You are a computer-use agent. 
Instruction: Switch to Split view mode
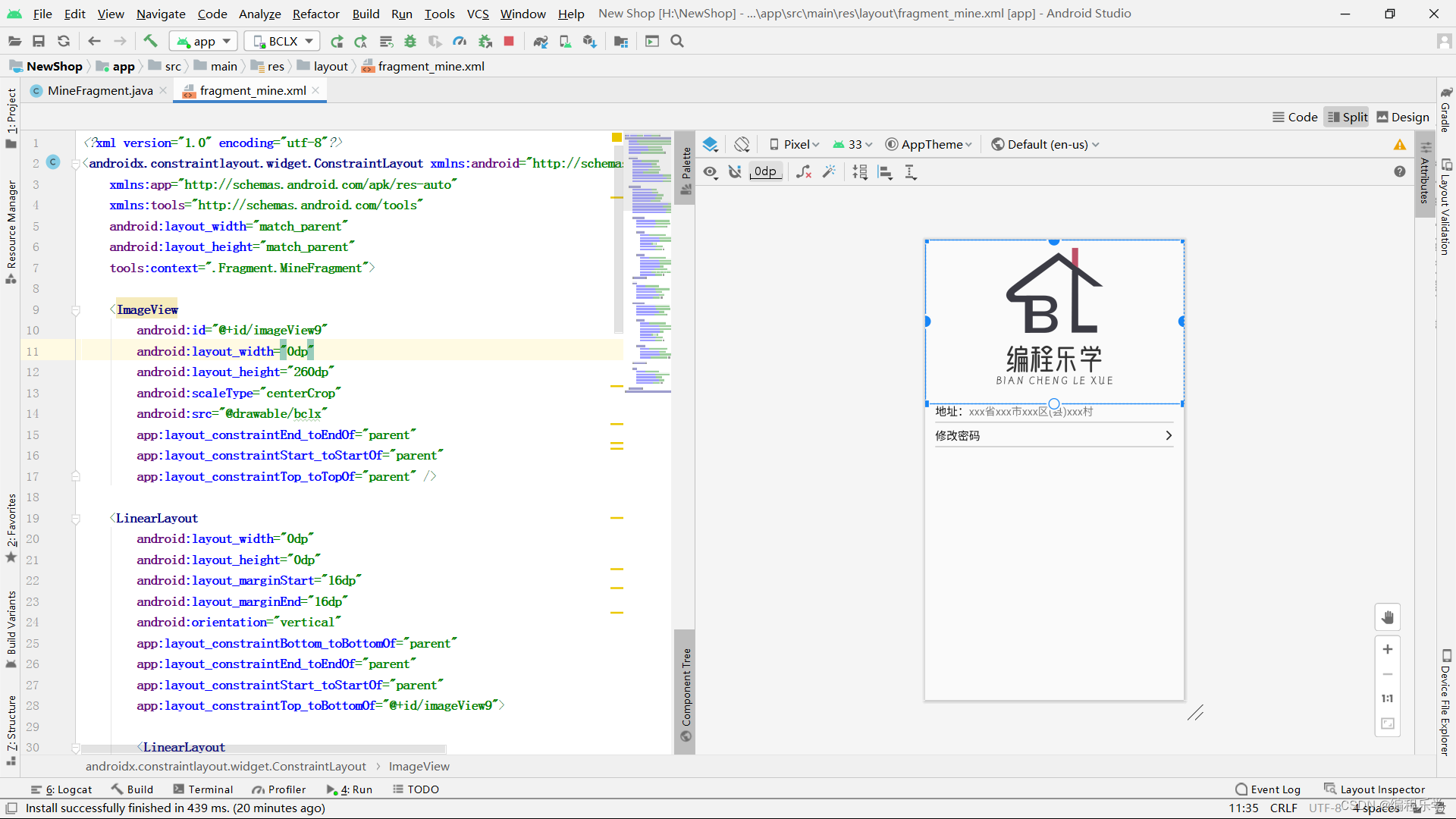(1347, 117)
